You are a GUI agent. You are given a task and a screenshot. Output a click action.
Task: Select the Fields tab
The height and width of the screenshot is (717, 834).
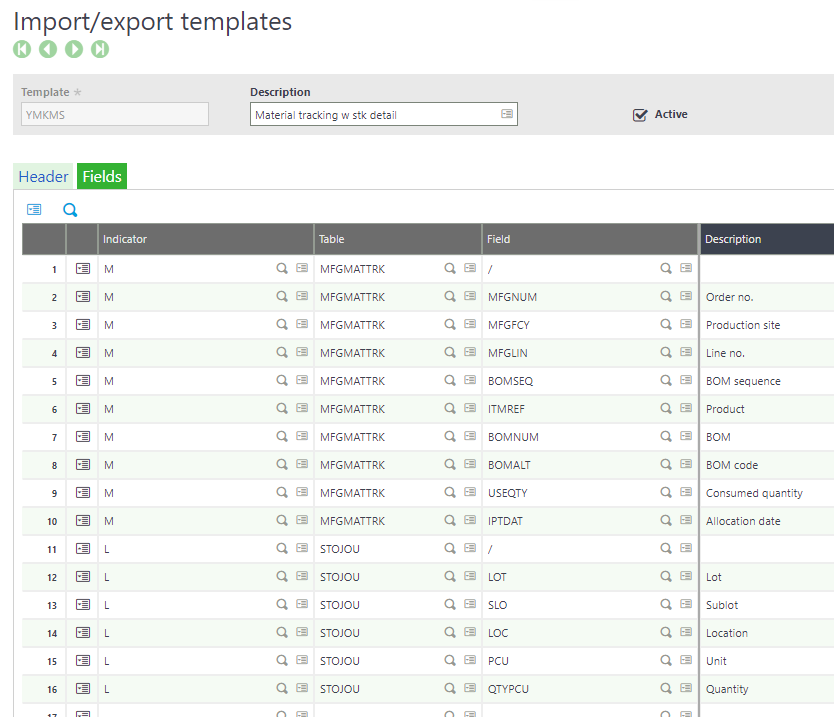click(x=101, y=176)
